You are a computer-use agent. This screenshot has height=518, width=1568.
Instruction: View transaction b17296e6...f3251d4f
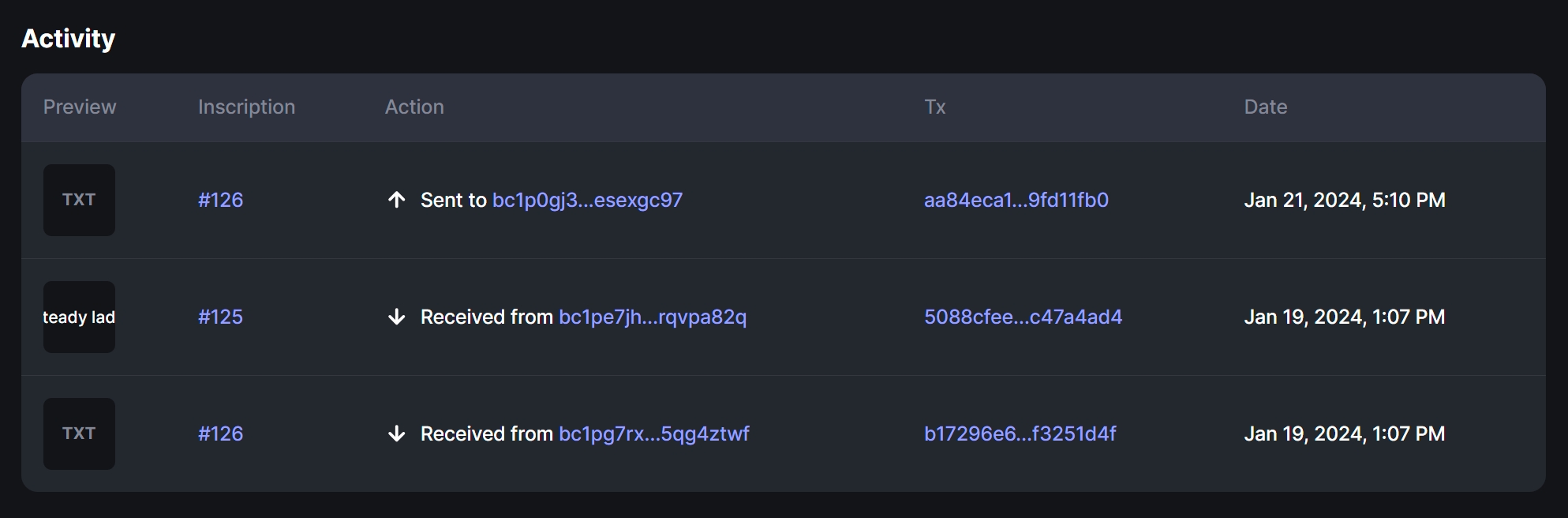(x=1020, y=434)
